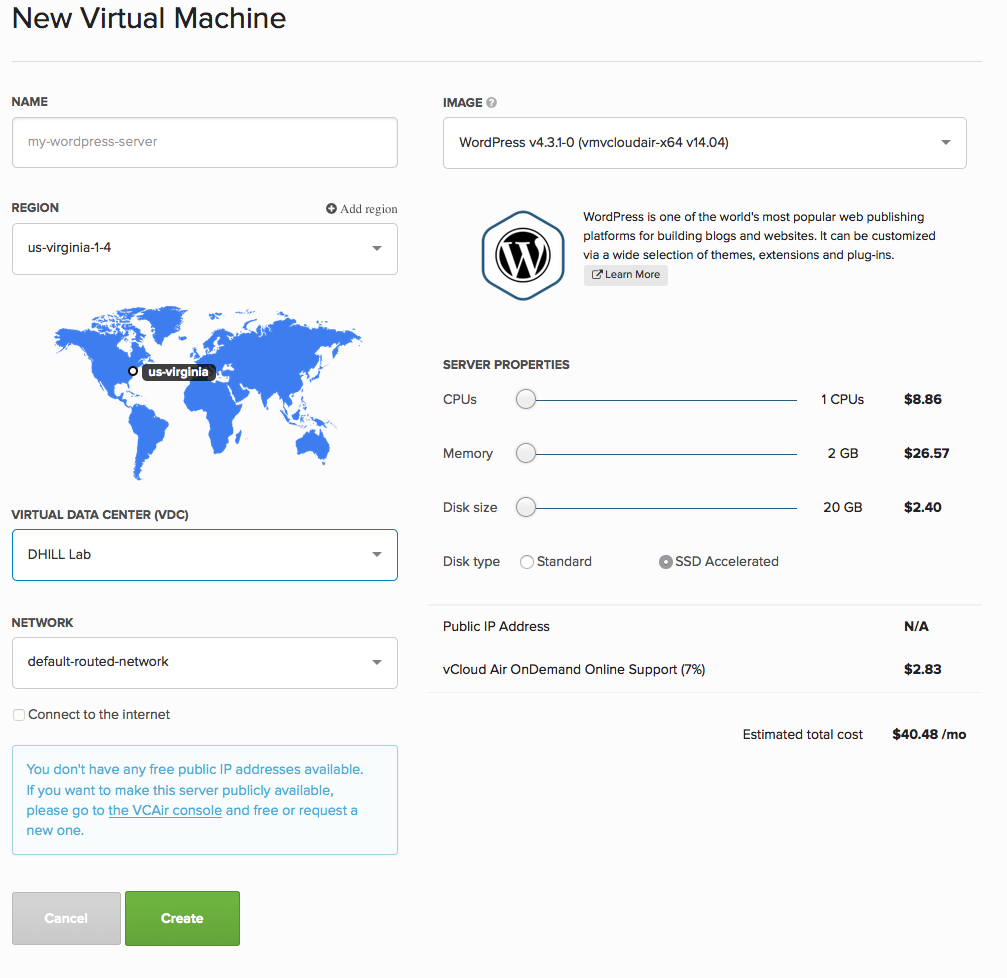This screenshot has width=1007, height=978.
Task: Click the Public IP Address N/A value
Action: (x=916, y=626)
